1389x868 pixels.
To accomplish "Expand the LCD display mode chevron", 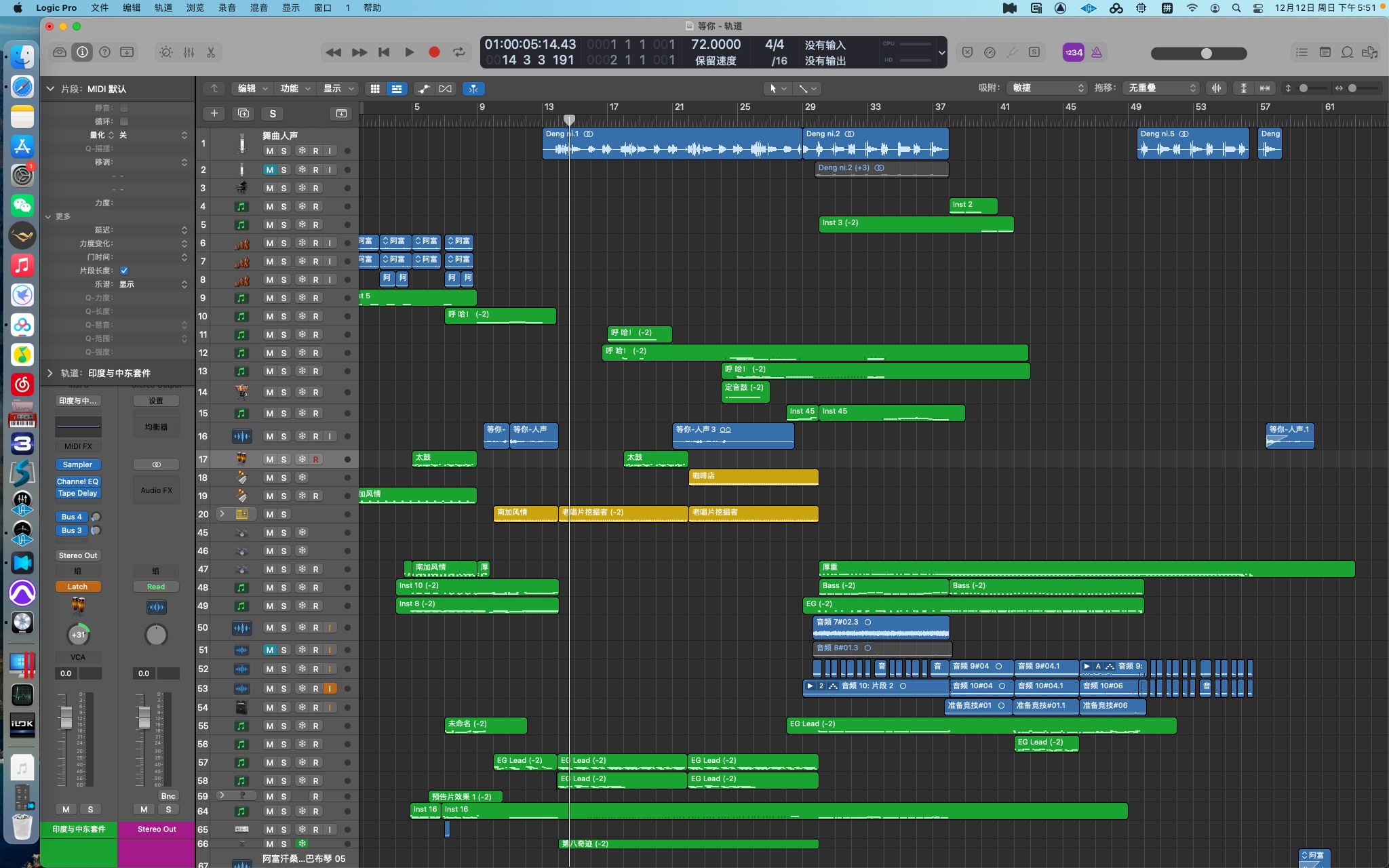I will 941,52.
